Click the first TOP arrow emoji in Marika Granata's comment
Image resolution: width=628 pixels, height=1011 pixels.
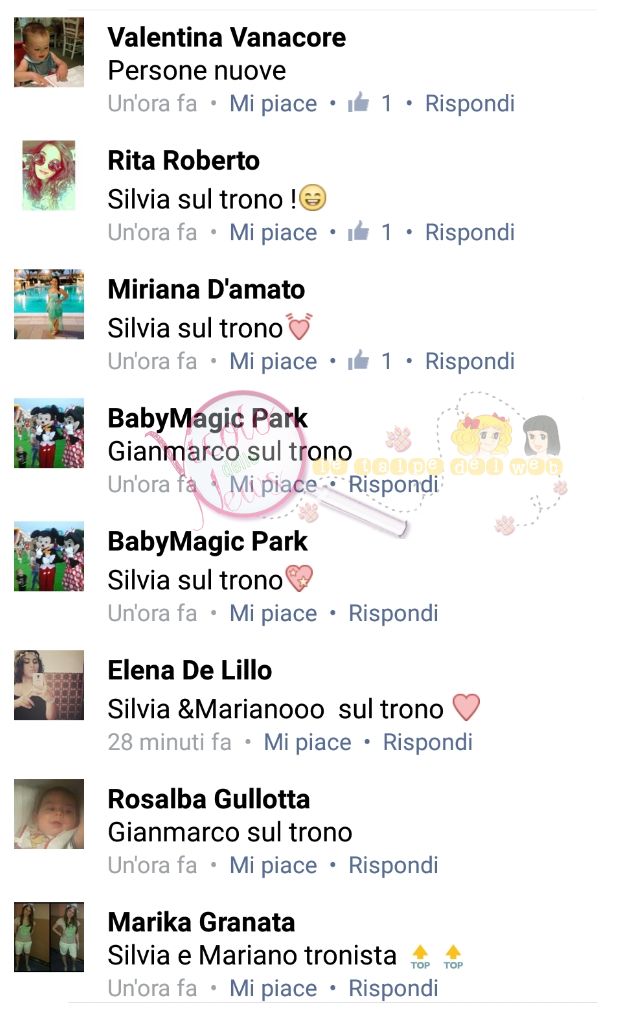[420, 957]
